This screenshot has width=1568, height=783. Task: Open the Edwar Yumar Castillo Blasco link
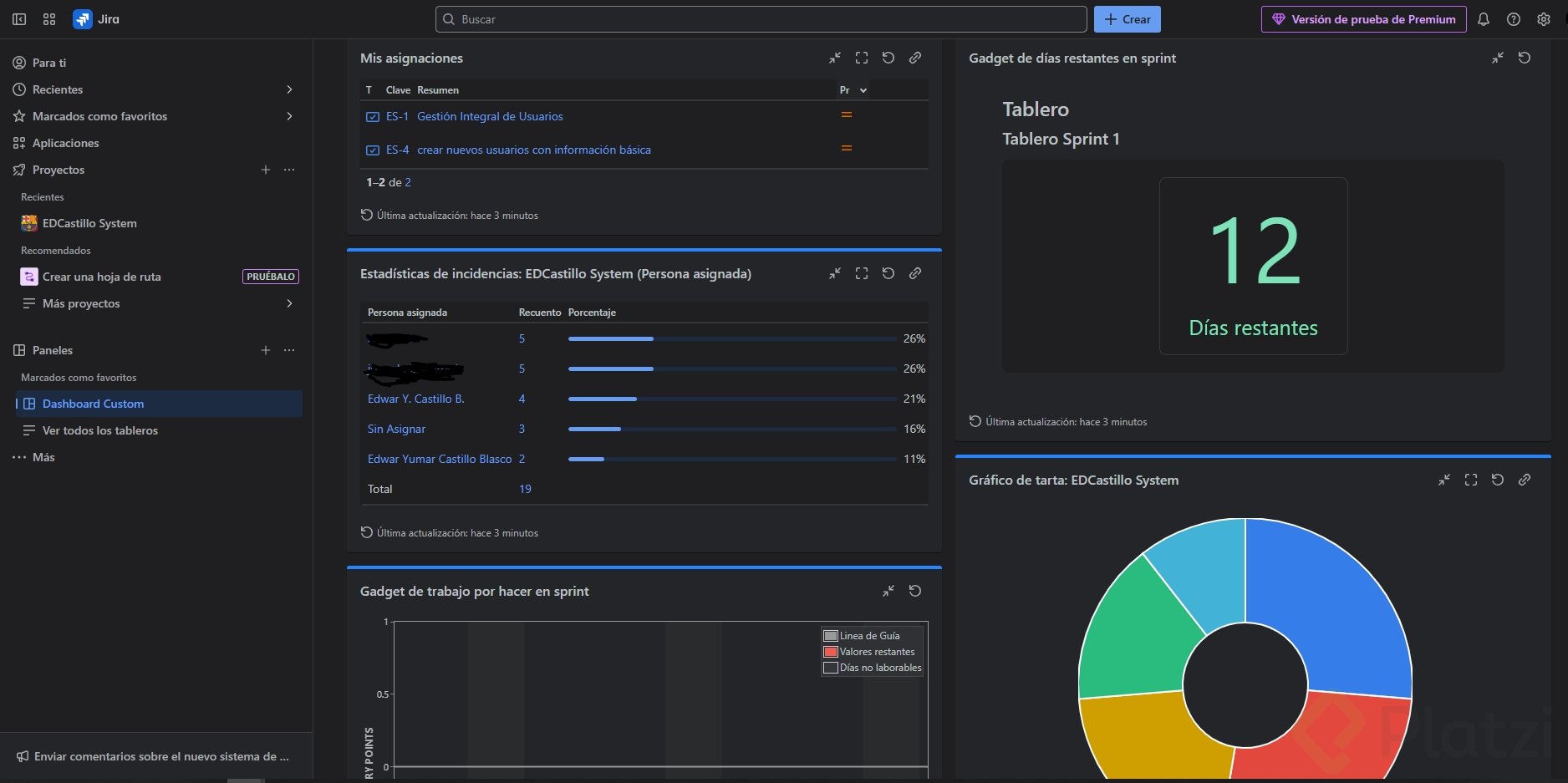point(440,459)
